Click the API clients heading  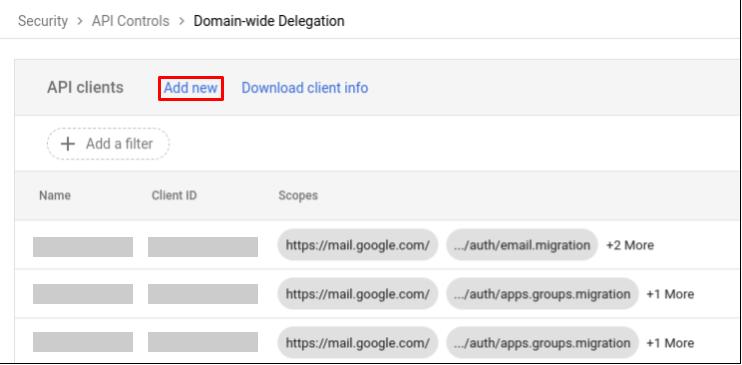[85, 88]
